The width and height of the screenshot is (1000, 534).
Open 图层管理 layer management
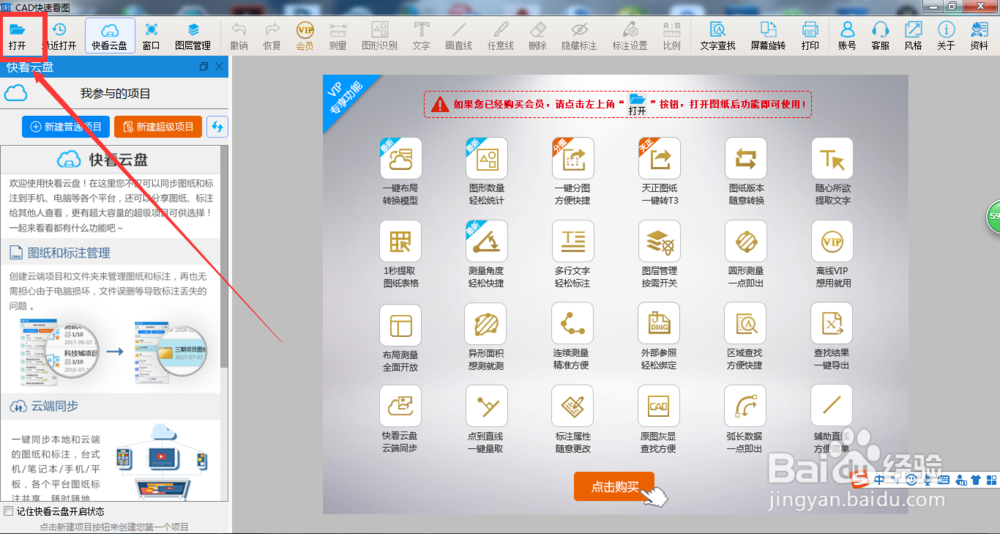click(x=193, y=36)
